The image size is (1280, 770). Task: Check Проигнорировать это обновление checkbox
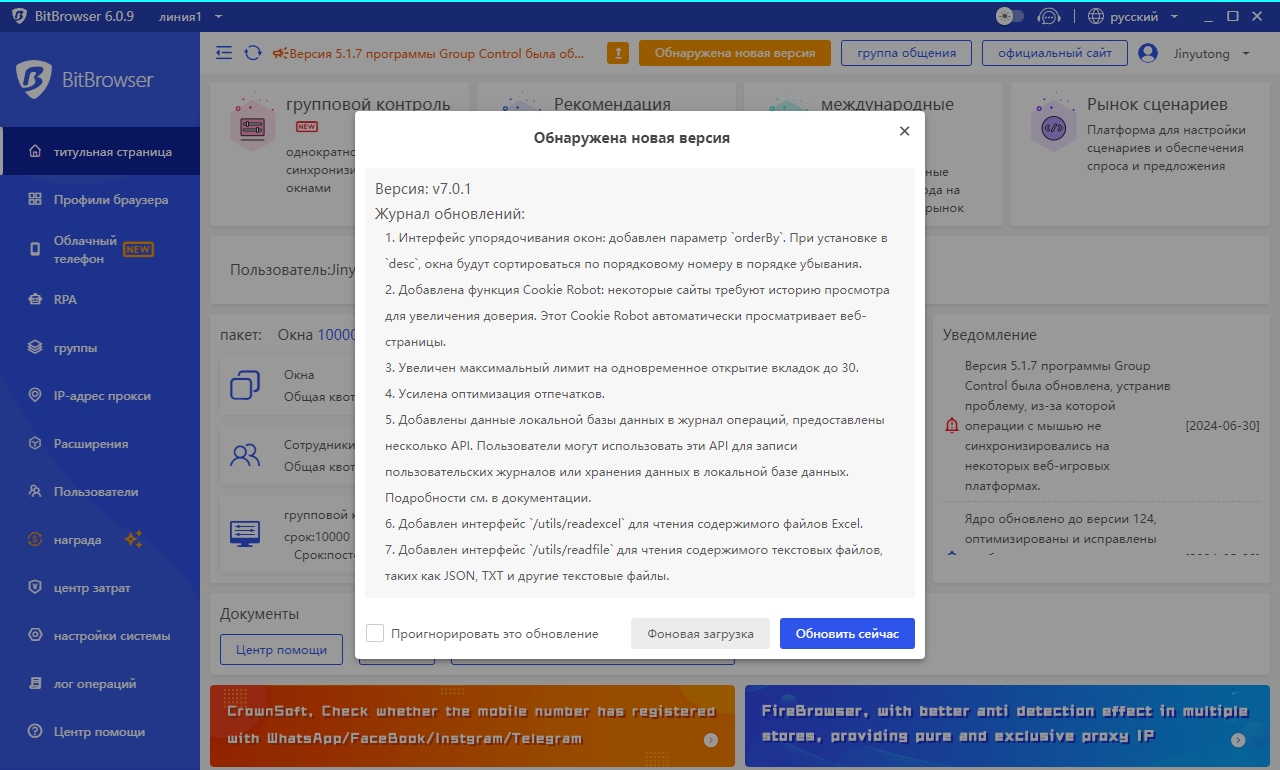375,633
